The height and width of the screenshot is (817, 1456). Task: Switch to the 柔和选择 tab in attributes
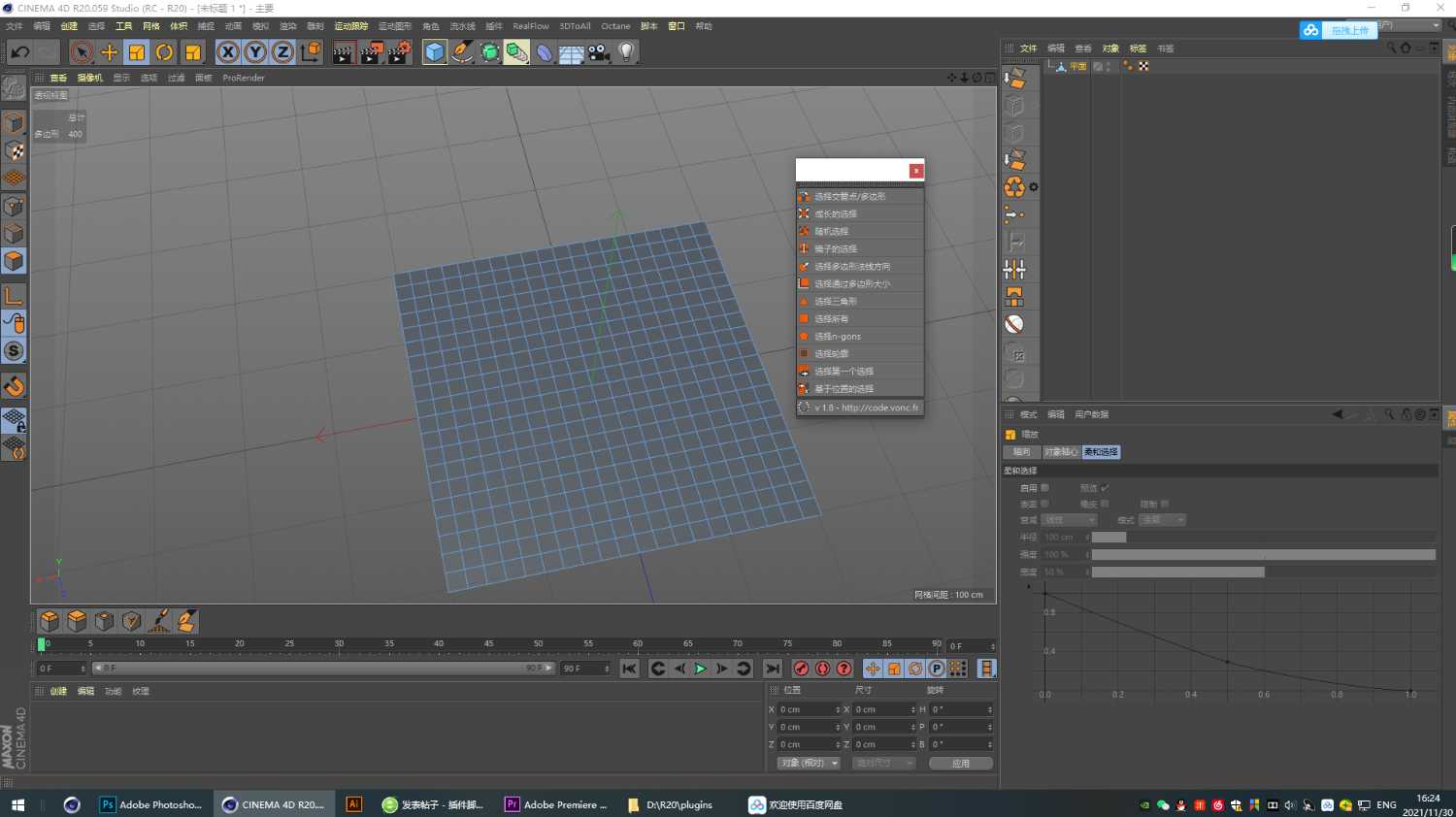tap(1101, 451)
